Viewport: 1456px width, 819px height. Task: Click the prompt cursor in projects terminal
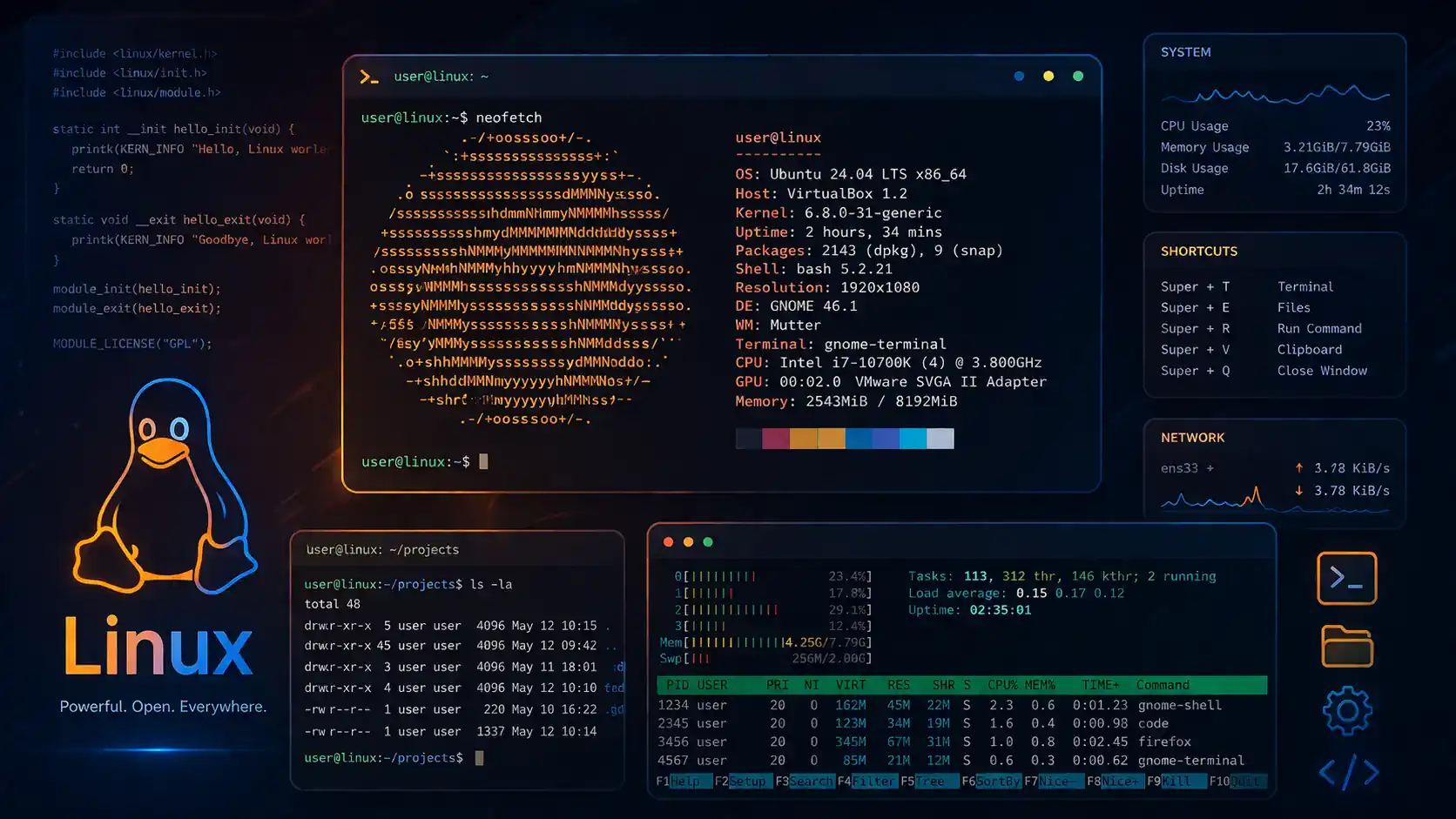[479, 758]
